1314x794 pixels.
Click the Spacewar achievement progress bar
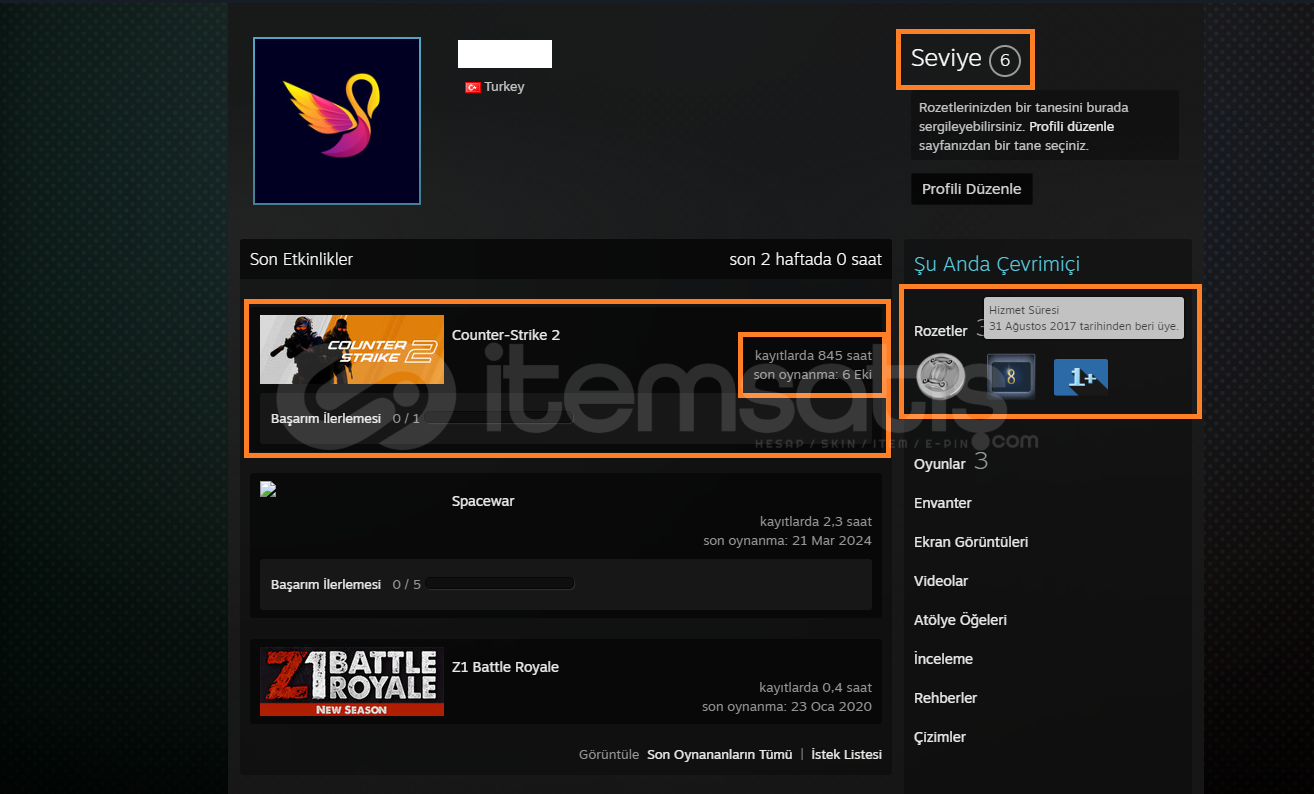pos(500,584)
